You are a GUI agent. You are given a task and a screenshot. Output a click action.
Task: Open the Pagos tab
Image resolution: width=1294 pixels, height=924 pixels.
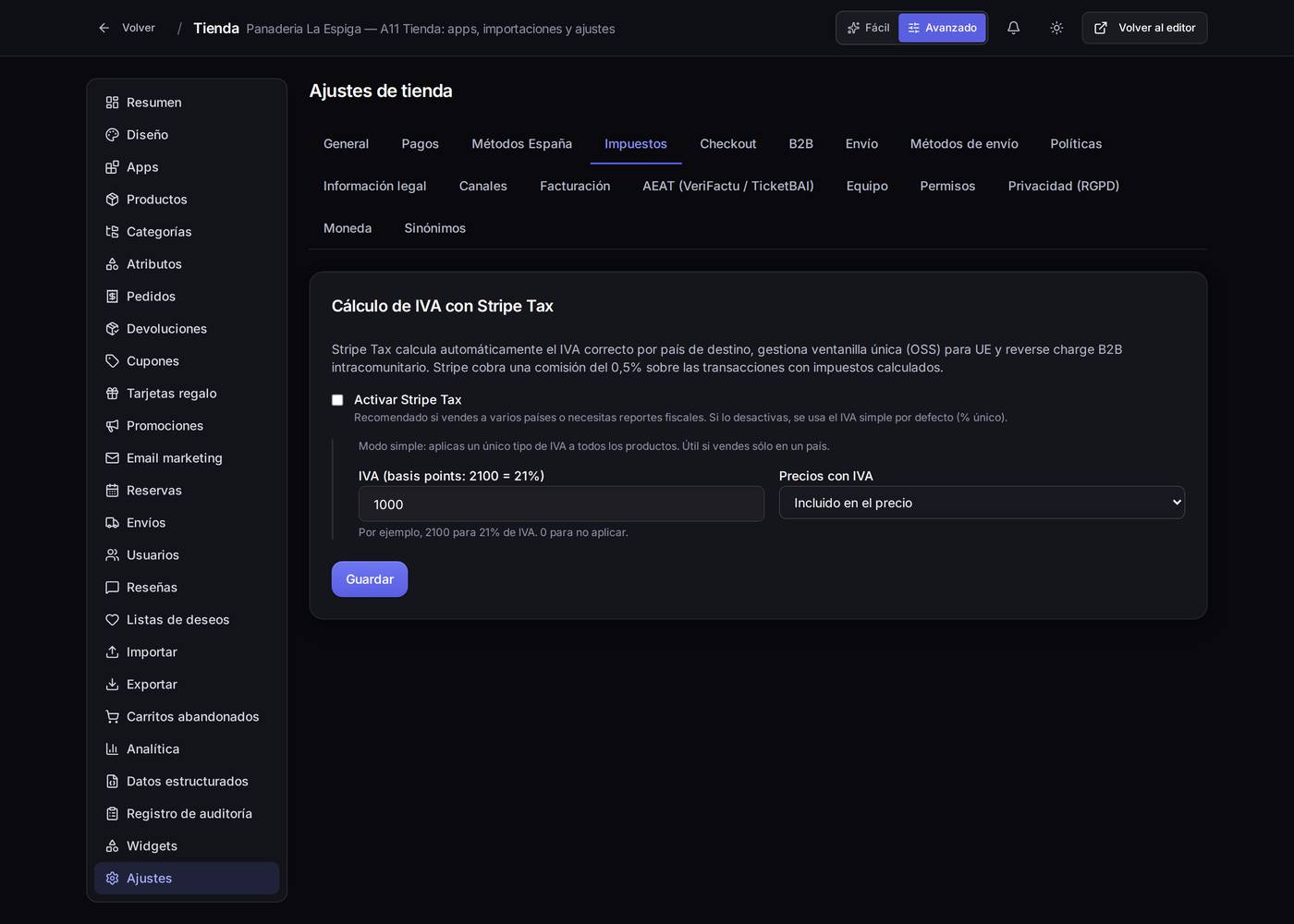tap(421, 144)
